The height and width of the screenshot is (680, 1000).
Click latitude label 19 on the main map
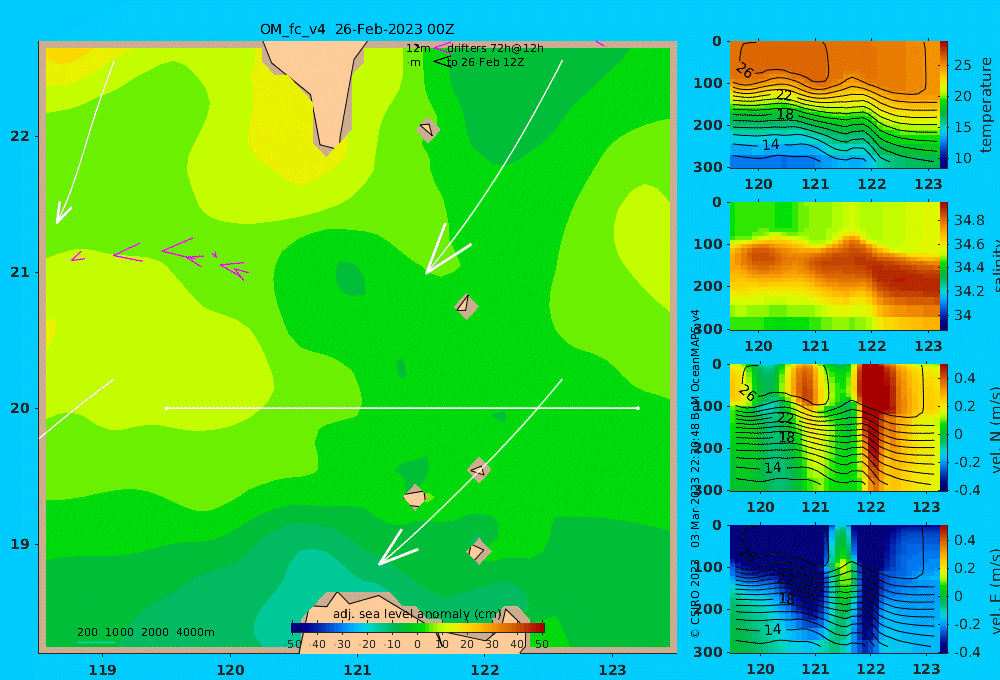[x=20, y=544]
